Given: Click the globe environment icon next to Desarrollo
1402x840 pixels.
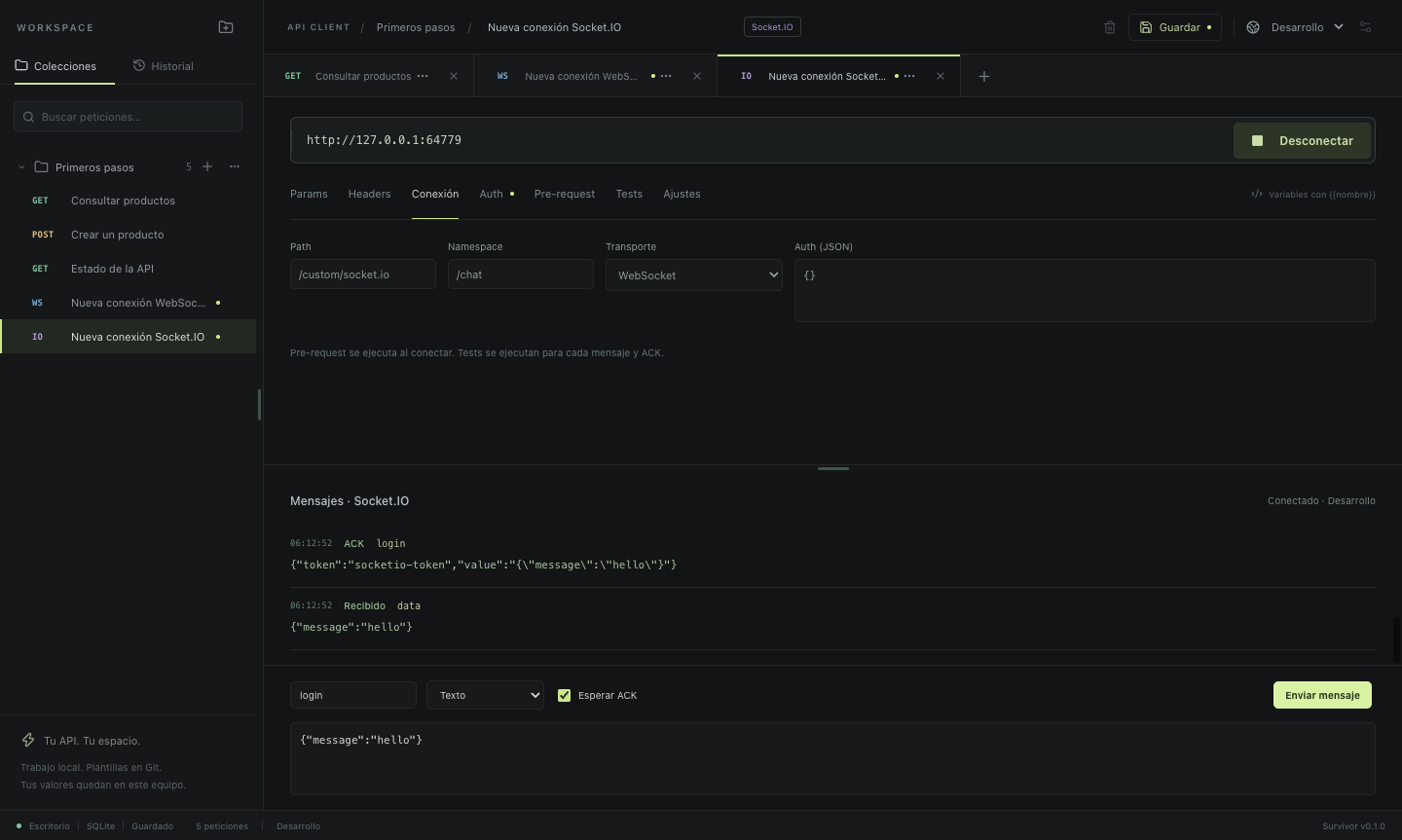Looking at the screenshot, I should pos(1253,27).
